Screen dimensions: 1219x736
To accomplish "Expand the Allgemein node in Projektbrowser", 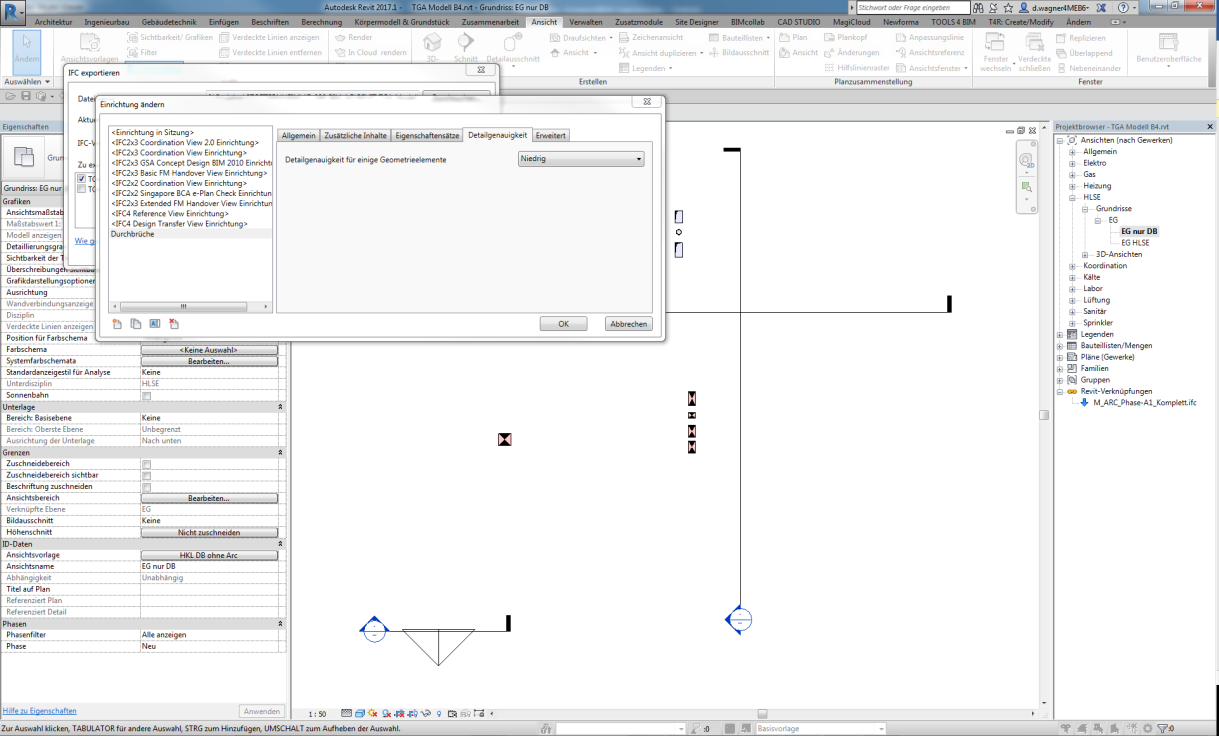I will pyautogui.click(x=1074, y=151).
